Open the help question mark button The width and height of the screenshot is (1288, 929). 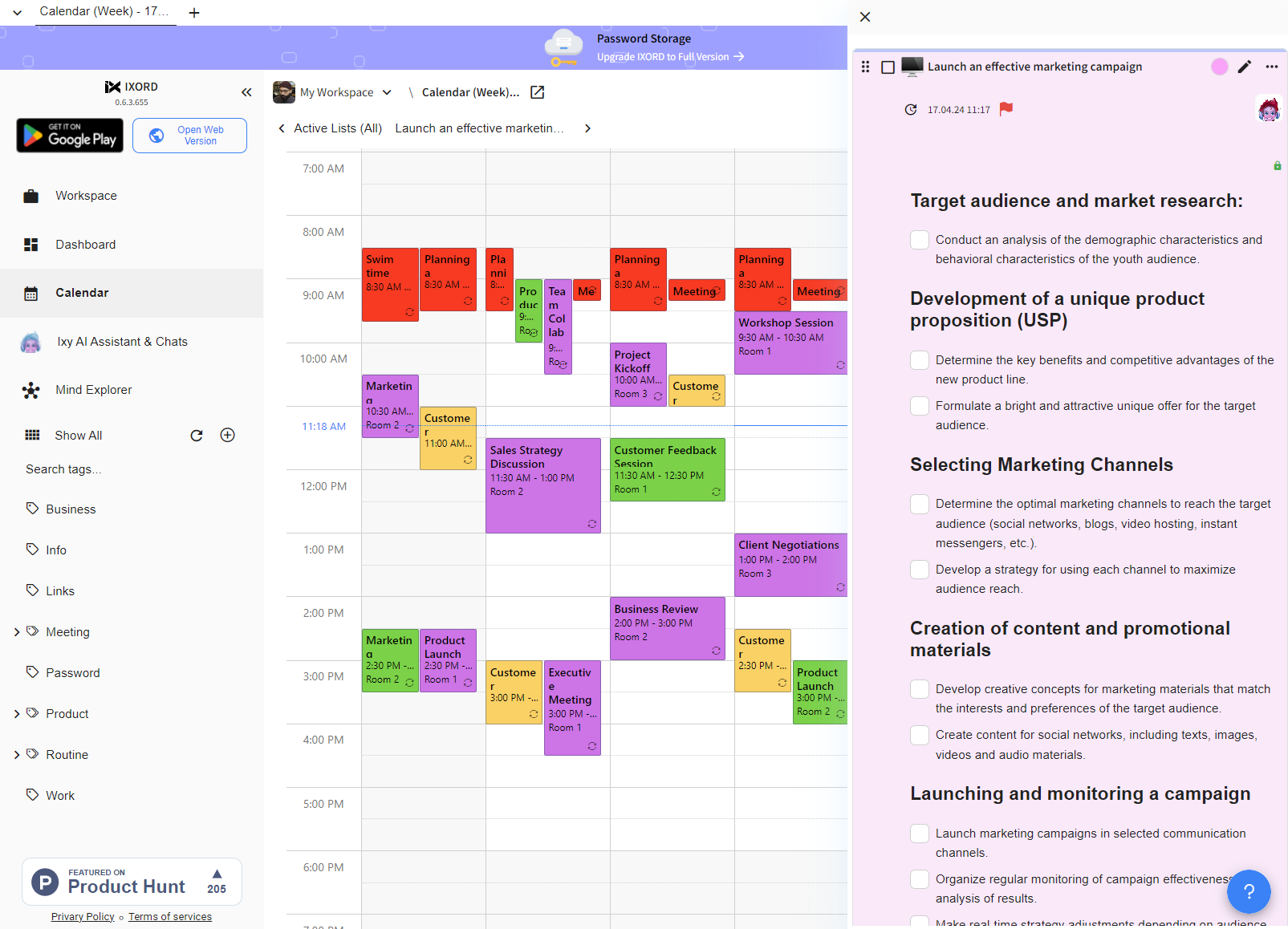1249,891
